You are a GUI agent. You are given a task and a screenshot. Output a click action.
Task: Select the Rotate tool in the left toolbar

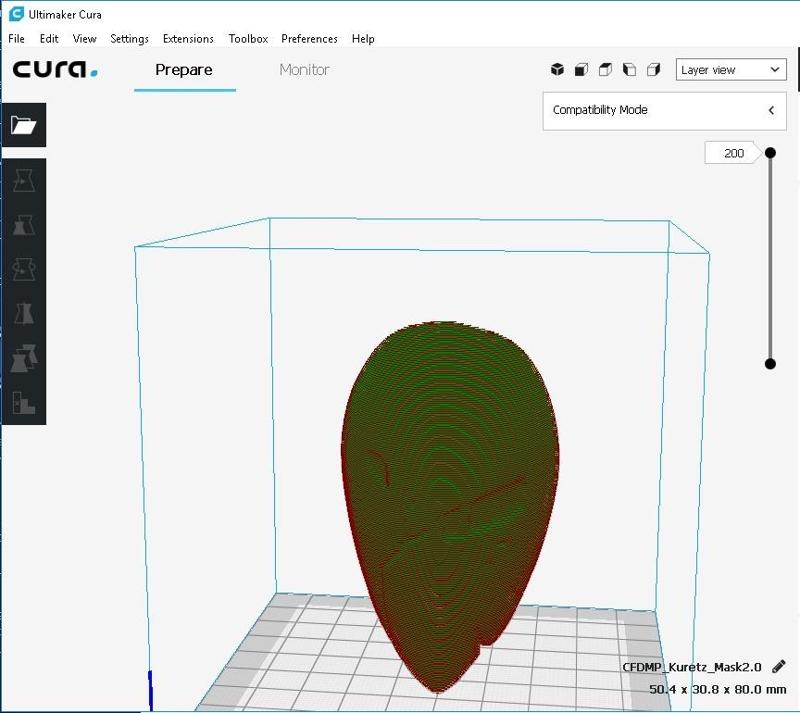point(23,270)
